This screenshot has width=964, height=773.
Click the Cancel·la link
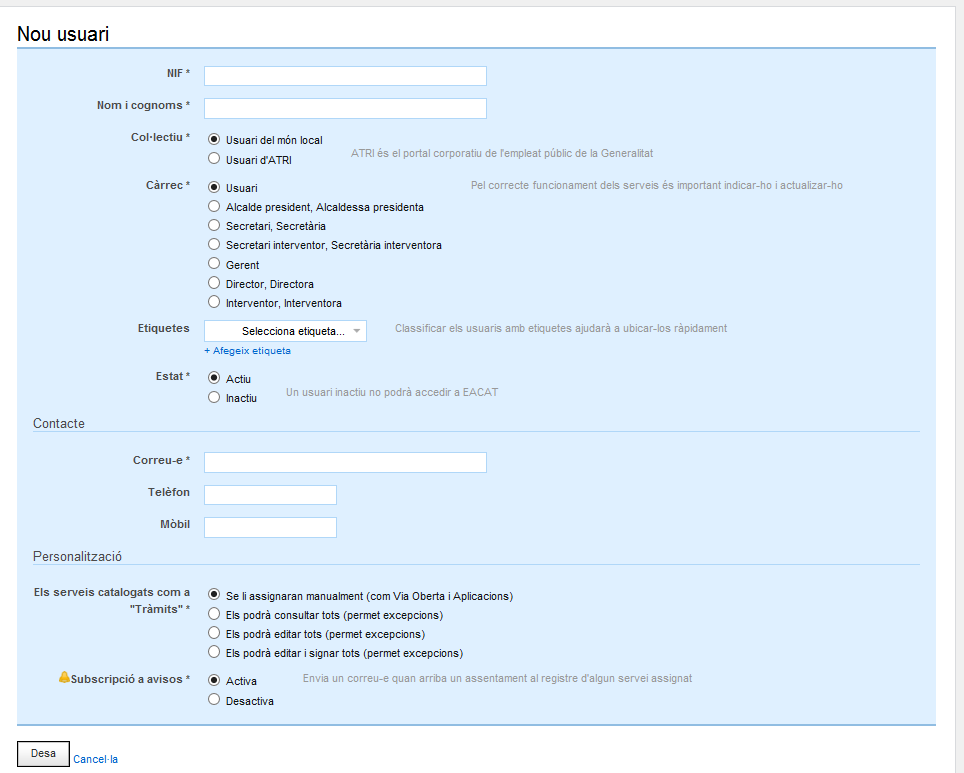tap(95, 759)
